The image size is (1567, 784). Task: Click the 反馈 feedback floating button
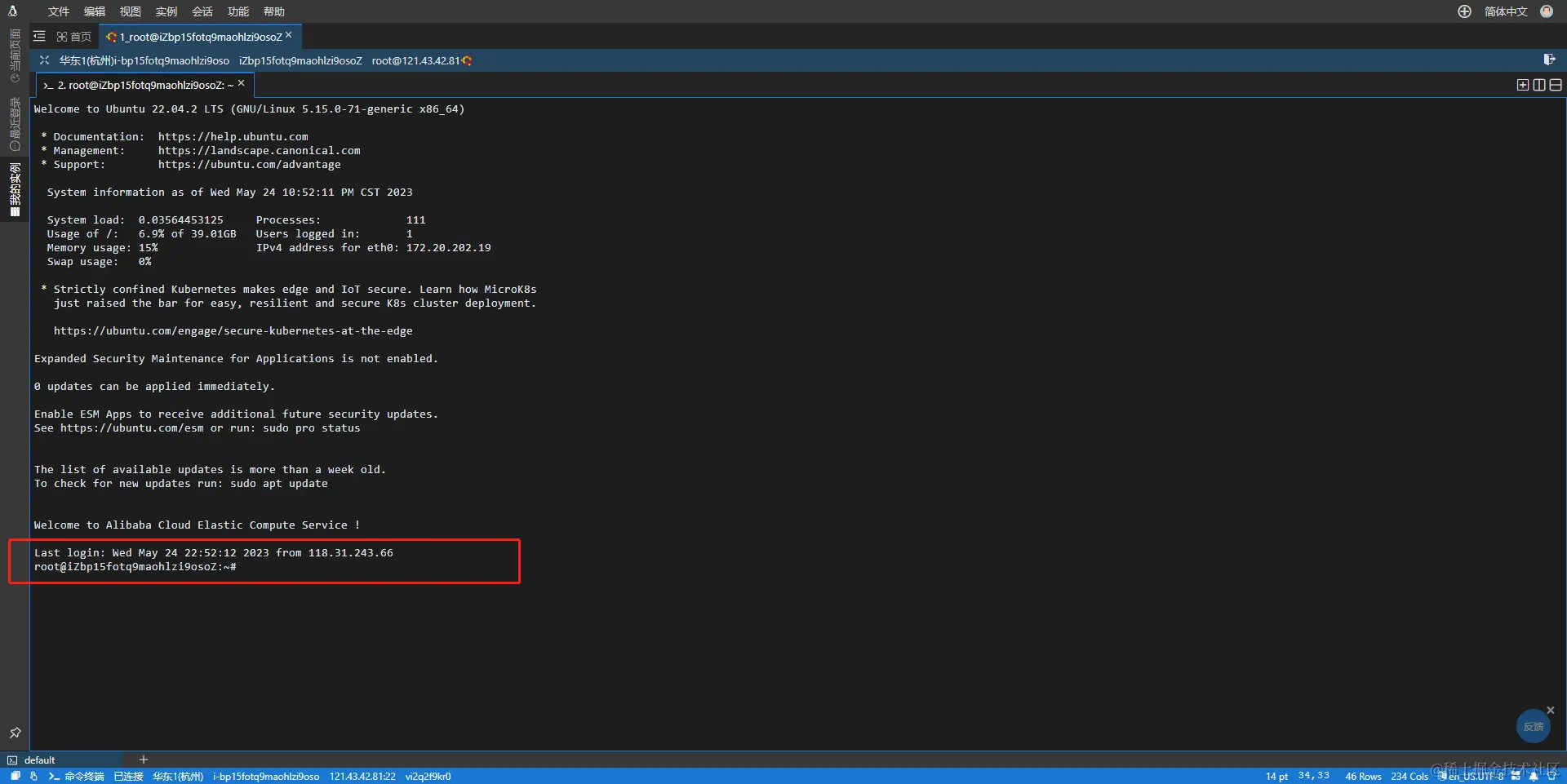[x=1534, y=726]
